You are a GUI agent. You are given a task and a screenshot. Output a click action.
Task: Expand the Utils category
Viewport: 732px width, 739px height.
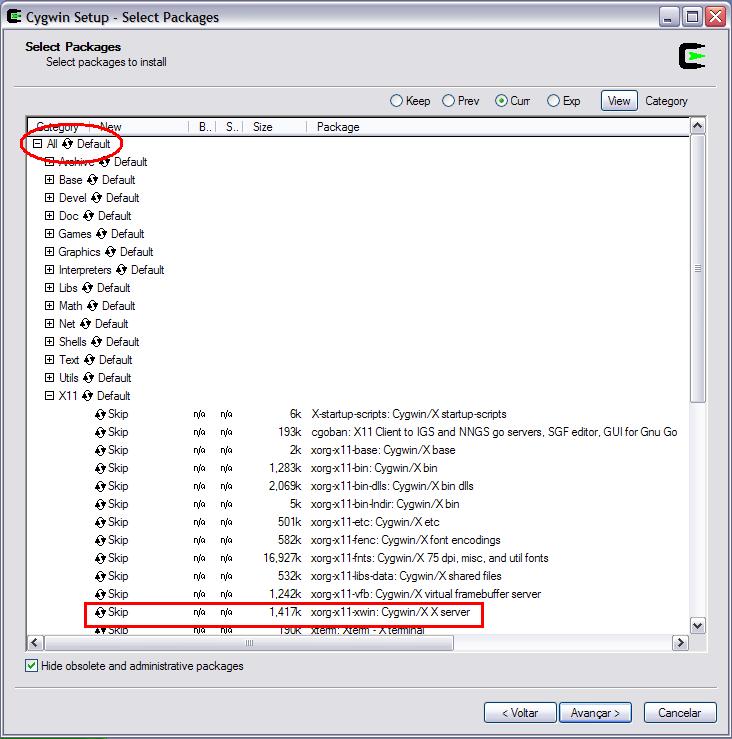49,378
